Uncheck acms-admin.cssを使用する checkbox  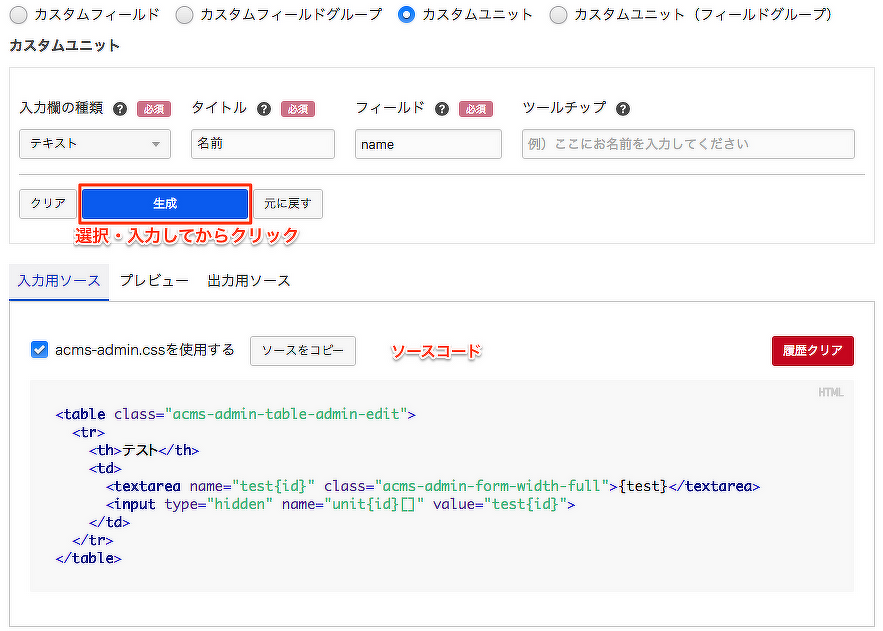(40, 350)
